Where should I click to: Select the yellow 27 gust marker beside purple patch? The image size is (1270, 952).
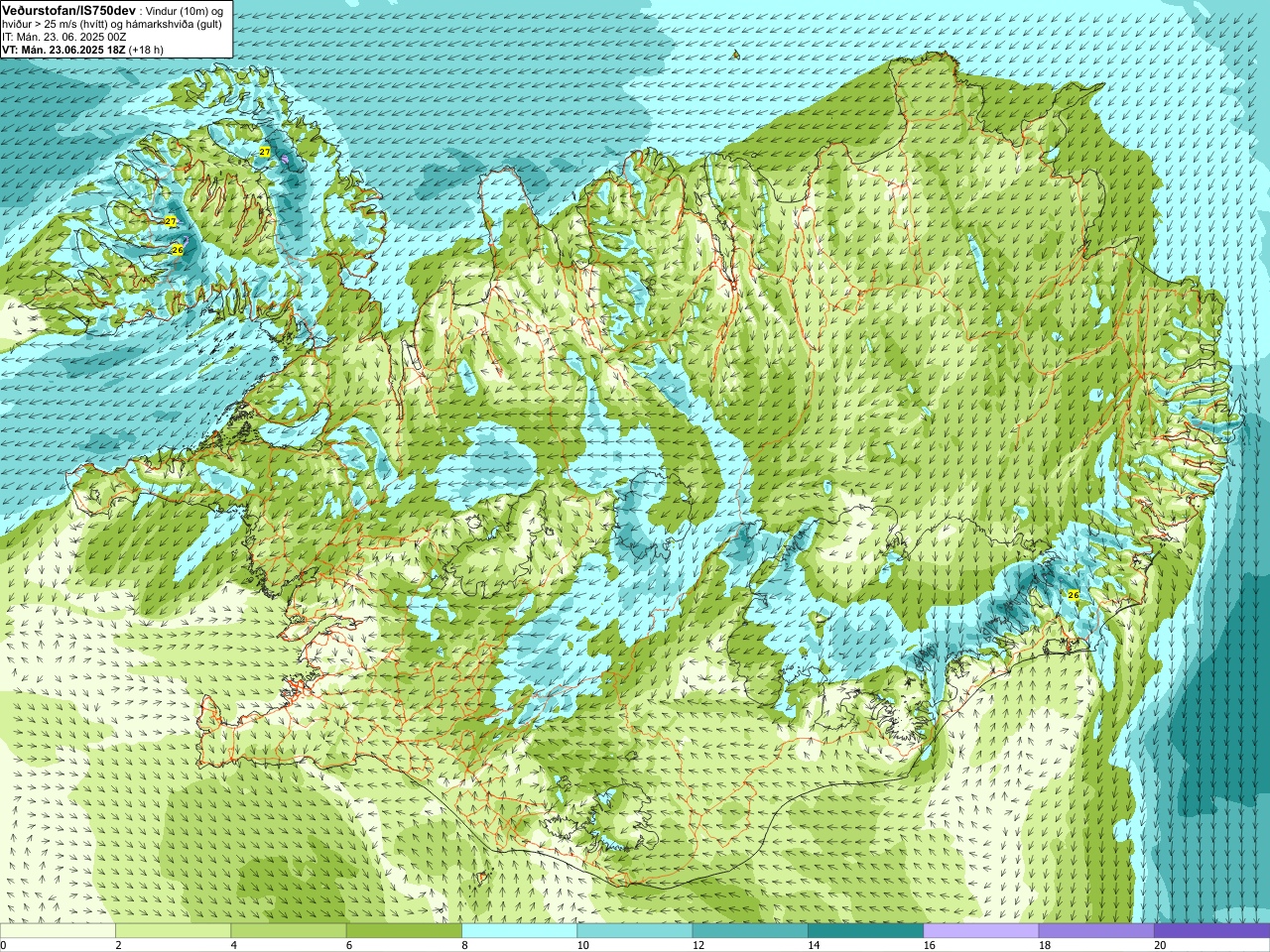(x=265, y=151)
